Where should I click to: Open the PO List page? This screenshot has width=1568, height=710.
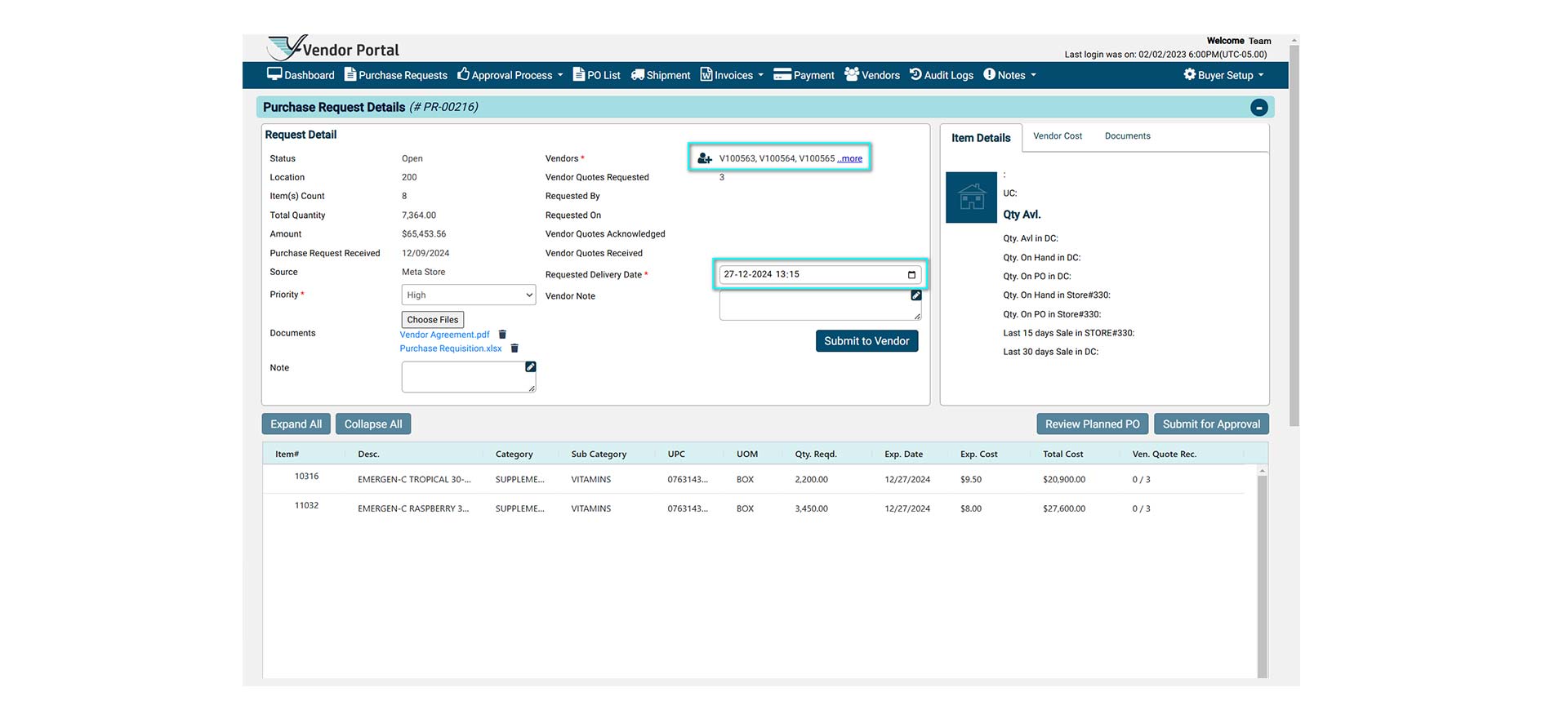click(597, 75)
